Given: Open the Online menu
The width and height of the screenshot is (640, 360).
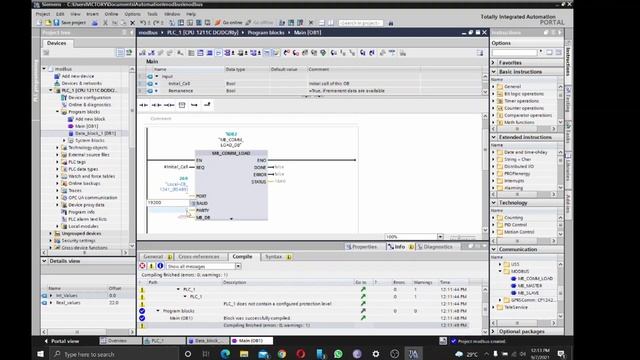Looking at the screenshot, I should pos(111,14).
